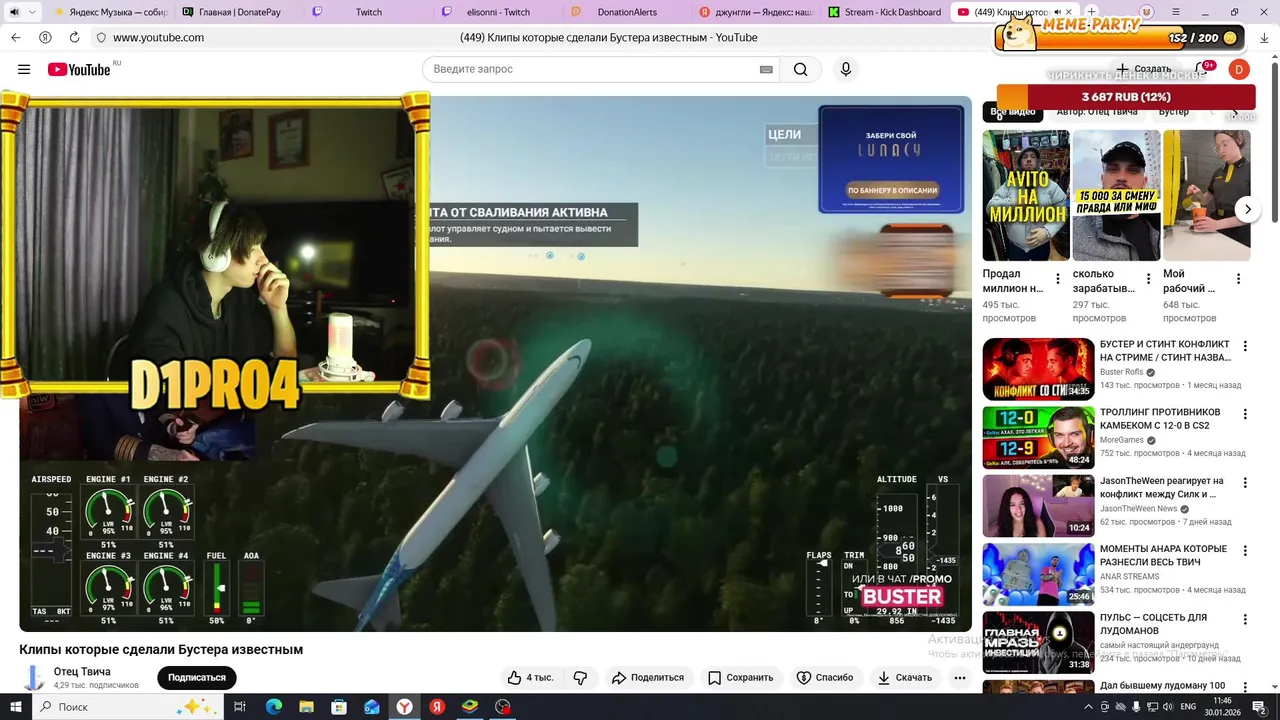Switch to the DonationAlerts tab

(627, 12)
